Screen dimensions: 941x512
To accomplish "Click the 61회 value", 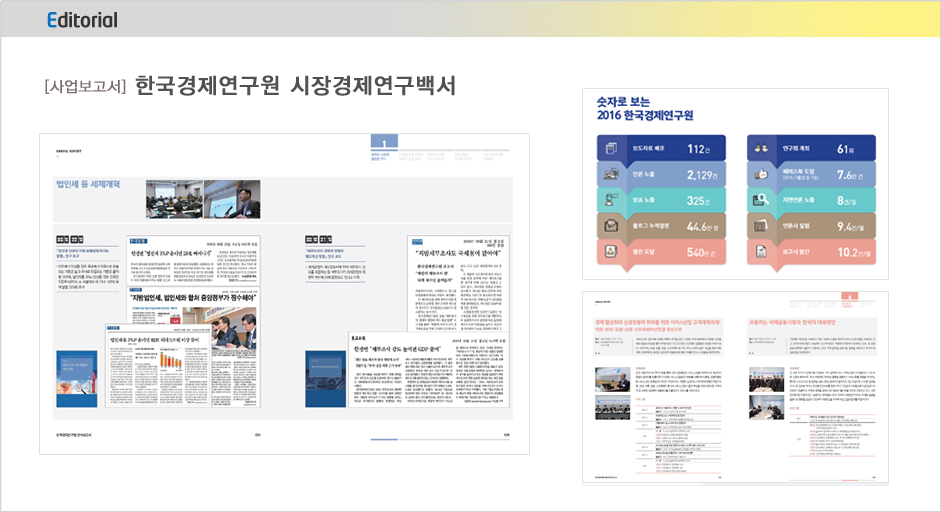I will tap(846, 149).
